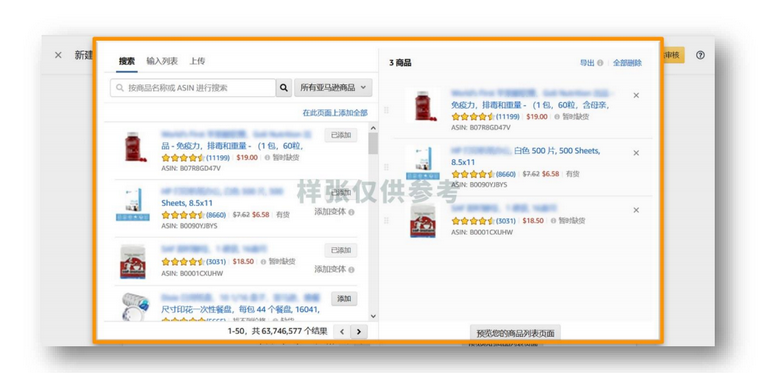Screen dimensions: 760x373
Task: Click 在此页面上添加全部 link
Action: 335,113
